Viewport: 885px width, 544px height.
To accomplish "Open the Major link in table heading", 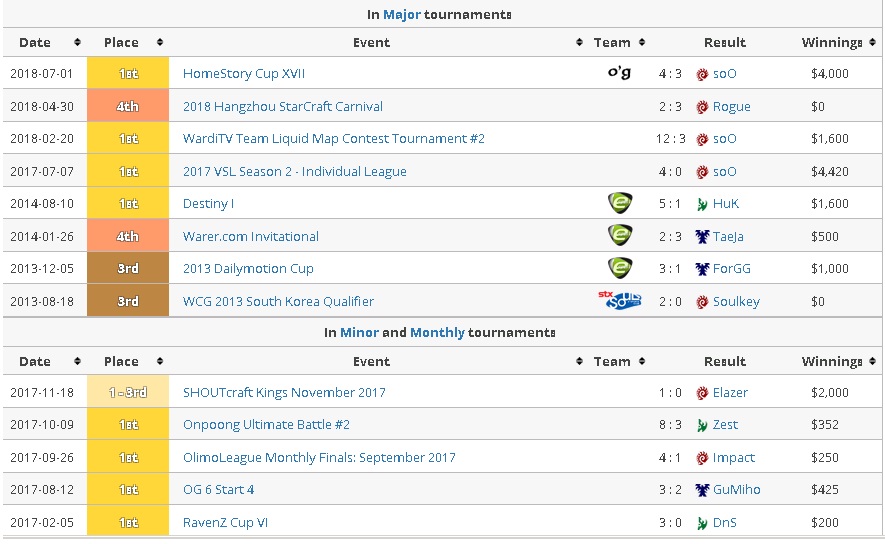I will tap(401, 15).
